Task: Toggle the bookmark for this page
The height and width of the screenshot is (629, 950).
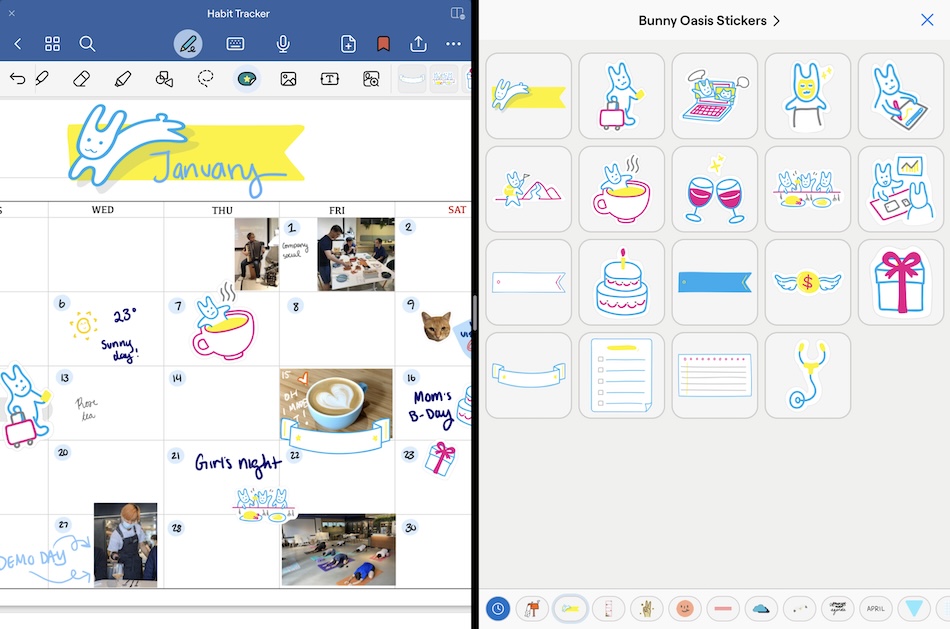Action: (383, 44)
